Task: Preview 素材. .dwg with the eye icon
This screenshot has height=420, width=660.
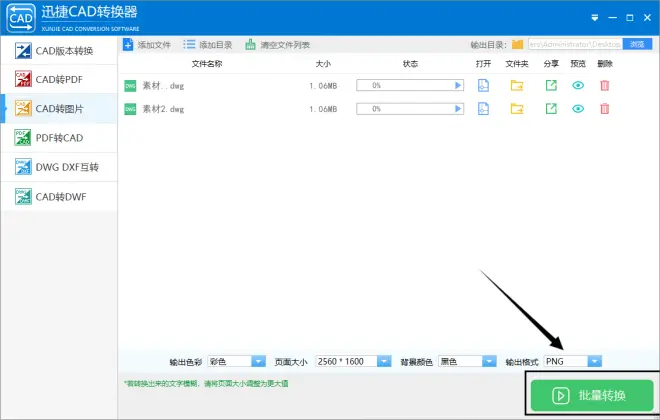Action: click(578, 85)
